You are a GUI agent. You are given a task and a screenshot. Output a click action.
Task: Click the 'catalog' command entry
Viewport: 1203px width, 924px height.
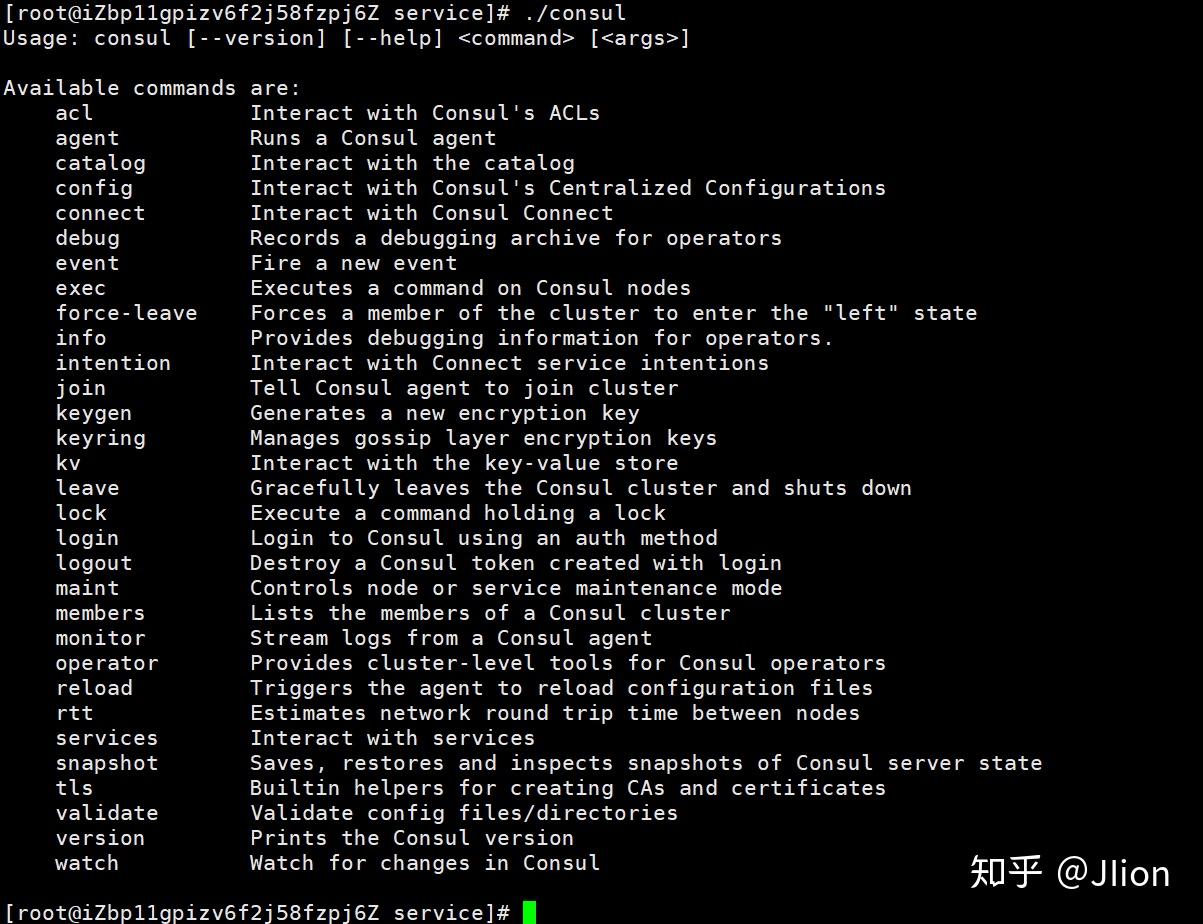(x=100, y=163)
